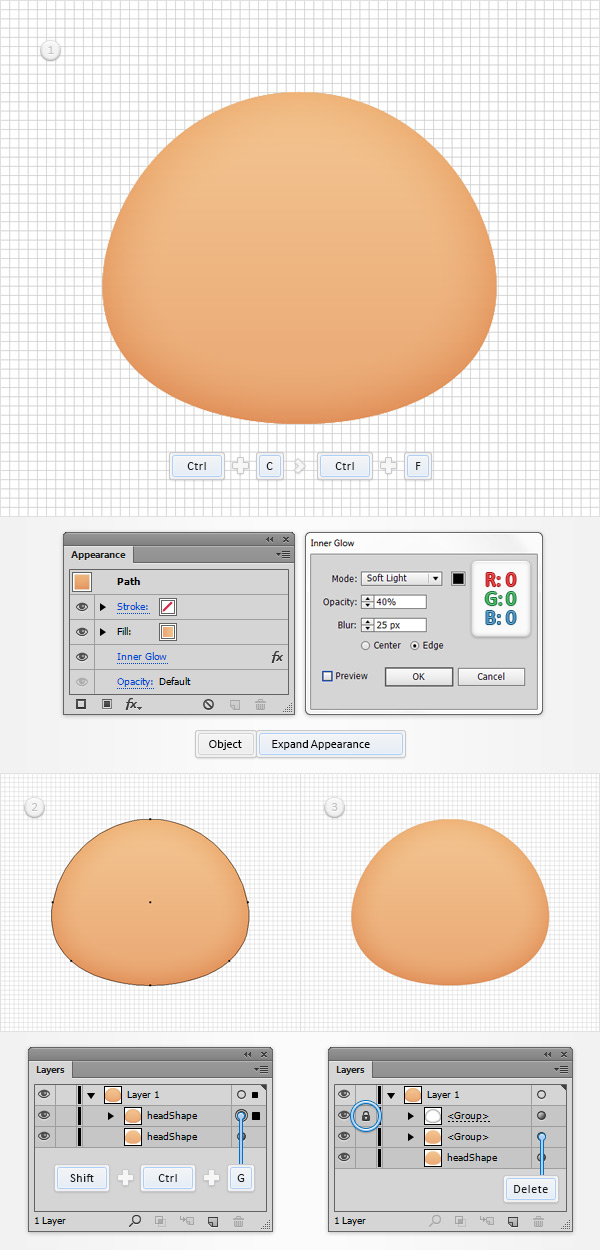The height and width of the screenshot is (1250, 600).
Task: Open Object menu
Action: click(225, 744)
